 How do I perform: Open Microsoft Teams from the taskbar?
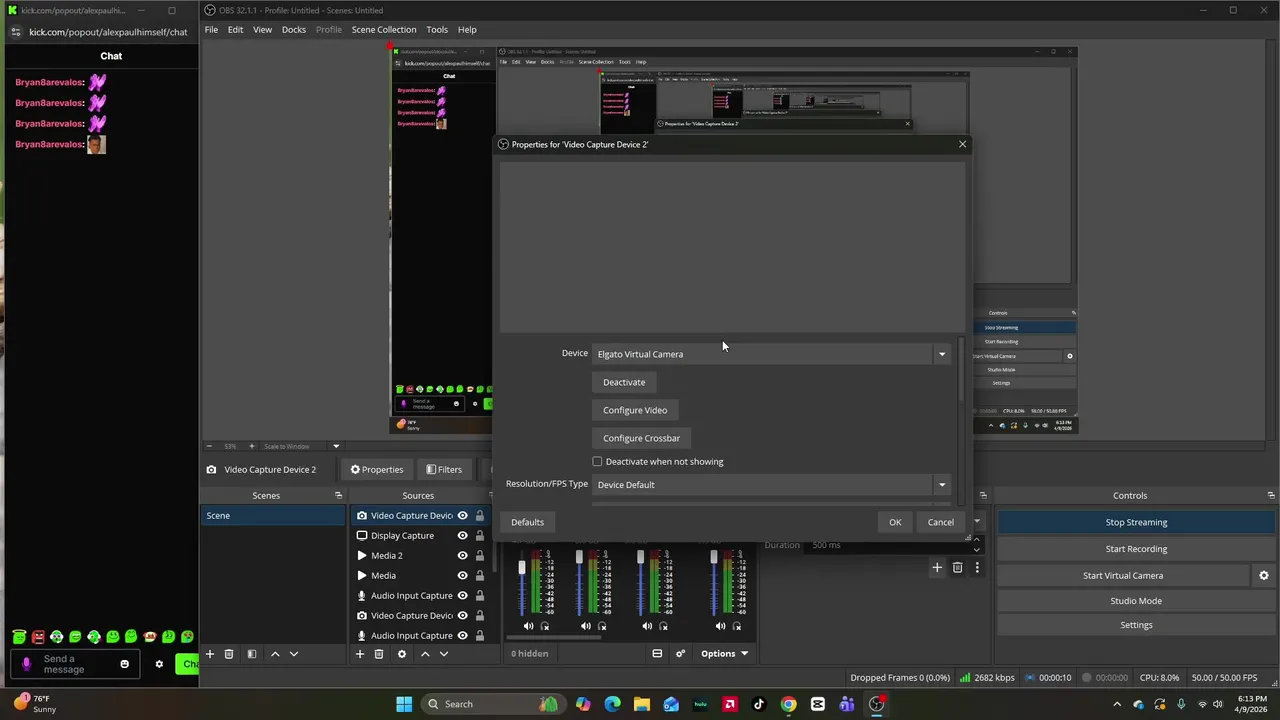point(847,704)
